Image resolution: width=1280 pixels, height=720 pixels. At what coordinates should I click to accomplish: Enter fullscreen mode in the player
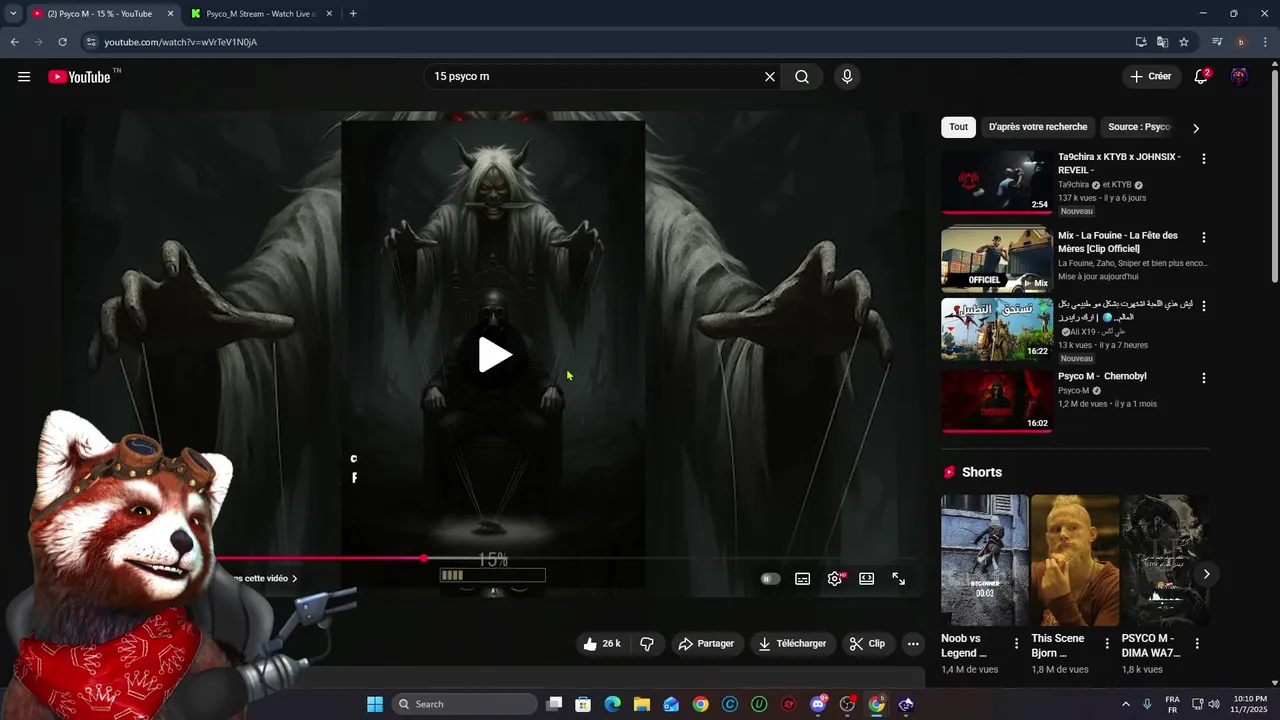(x=899, y=579)
